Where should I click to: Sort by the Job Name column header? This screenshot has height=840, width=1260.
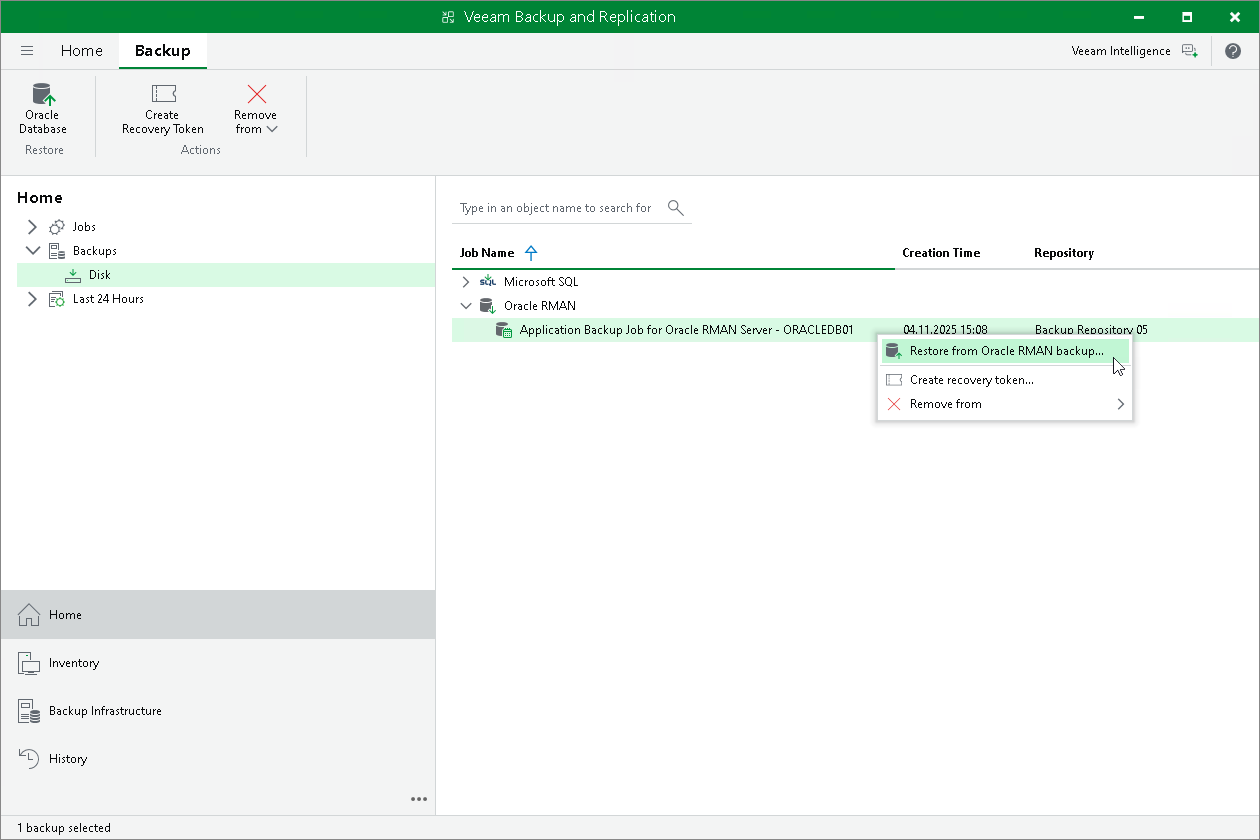tap(489, 252)
